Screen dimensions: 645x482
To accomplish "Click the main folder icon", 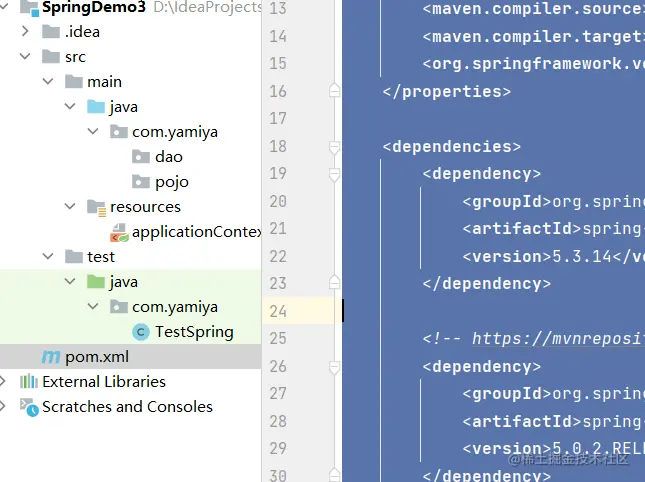I will click(x=74, y=82).
